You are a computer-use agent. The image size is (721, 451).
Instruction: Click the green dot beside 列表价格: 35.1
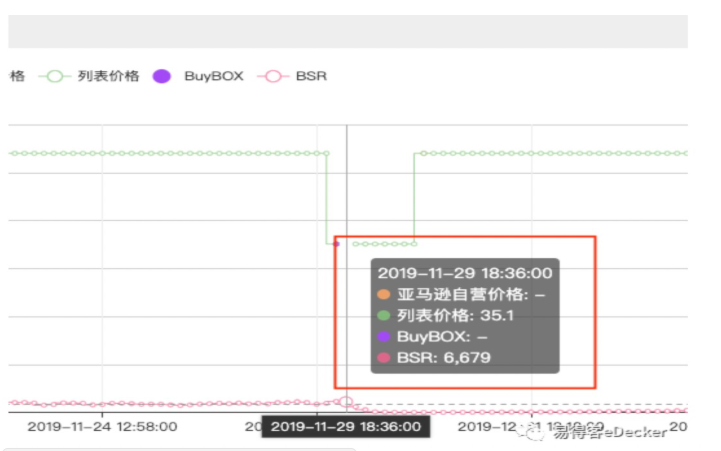click(x=384, y=316)
